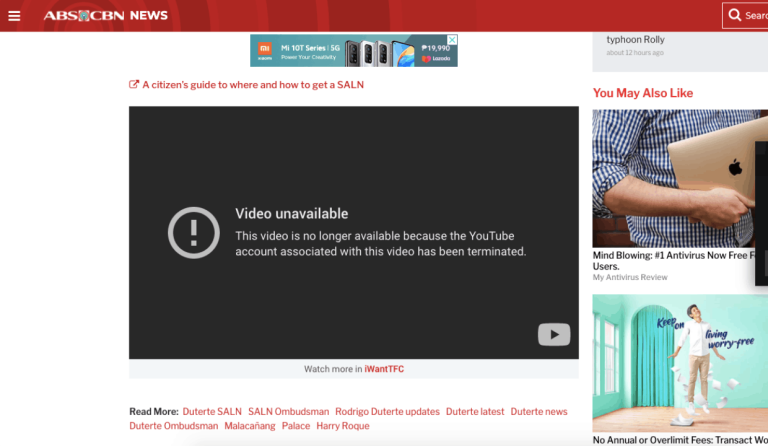Open the Rodrigo Duterte updates tag

(387, 412)
